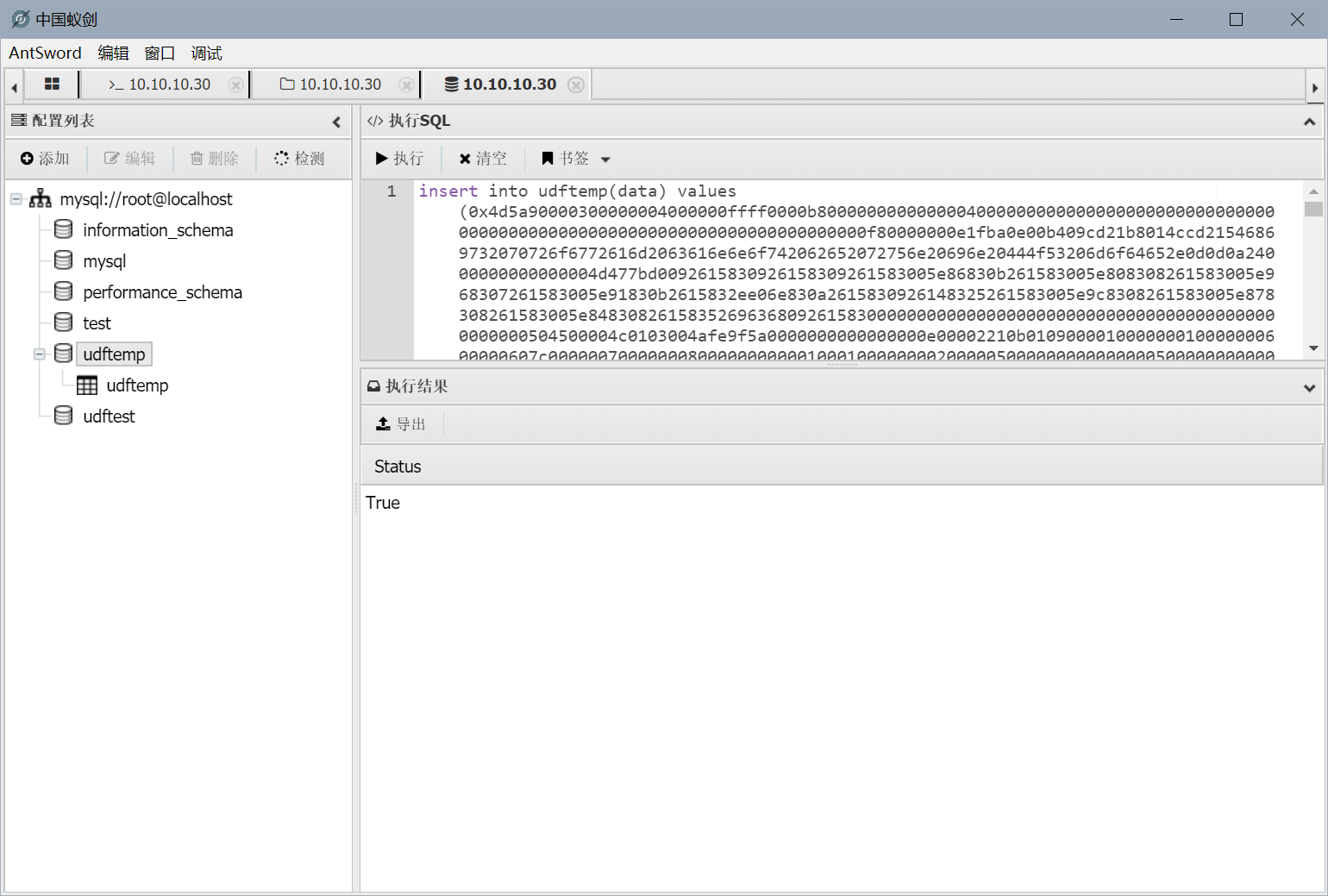Collapse the config list panel chevron
This screenshot has width=1328, height=896.
click(x=336, y=122)
